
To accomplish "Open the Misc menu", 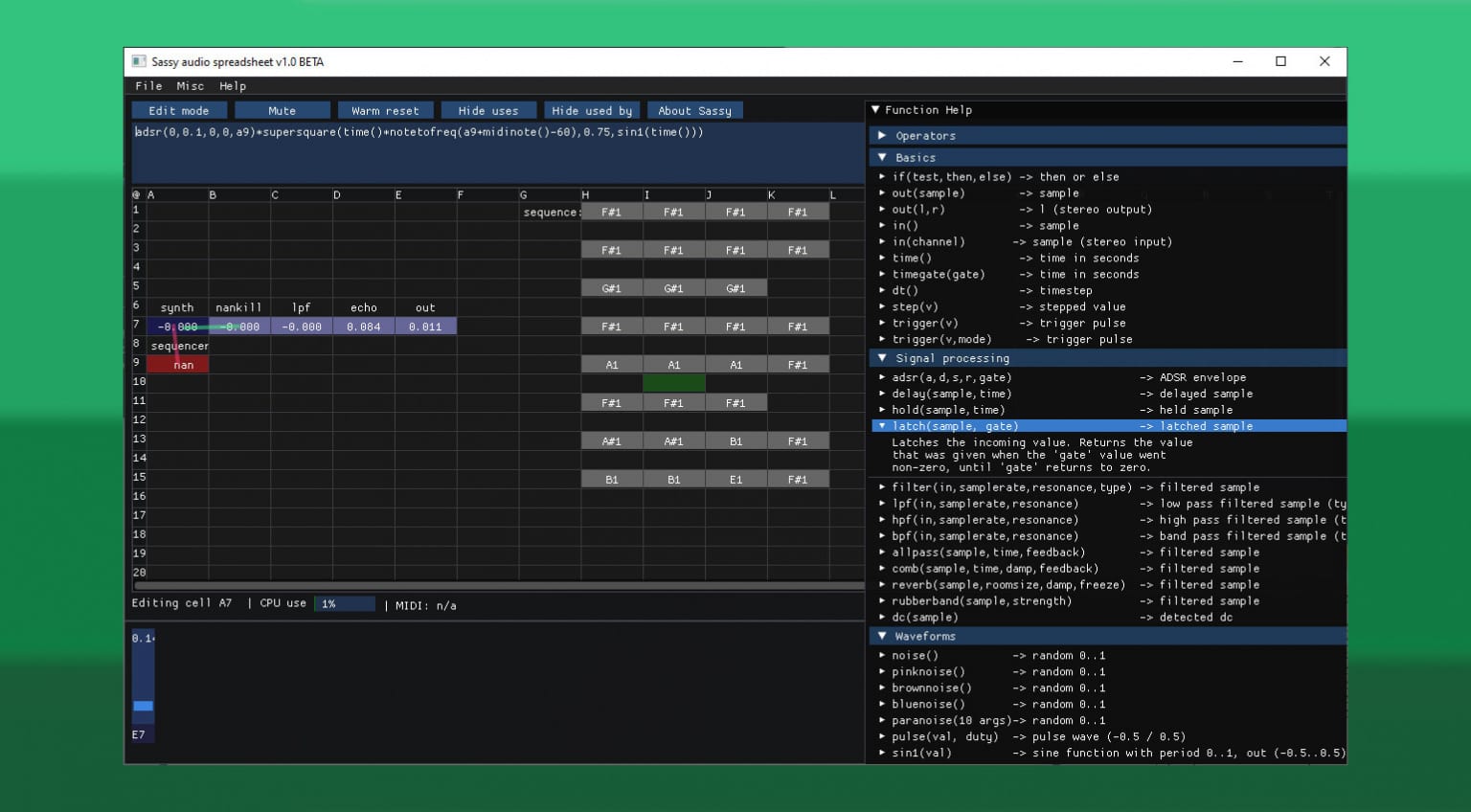I will [190, 86].
